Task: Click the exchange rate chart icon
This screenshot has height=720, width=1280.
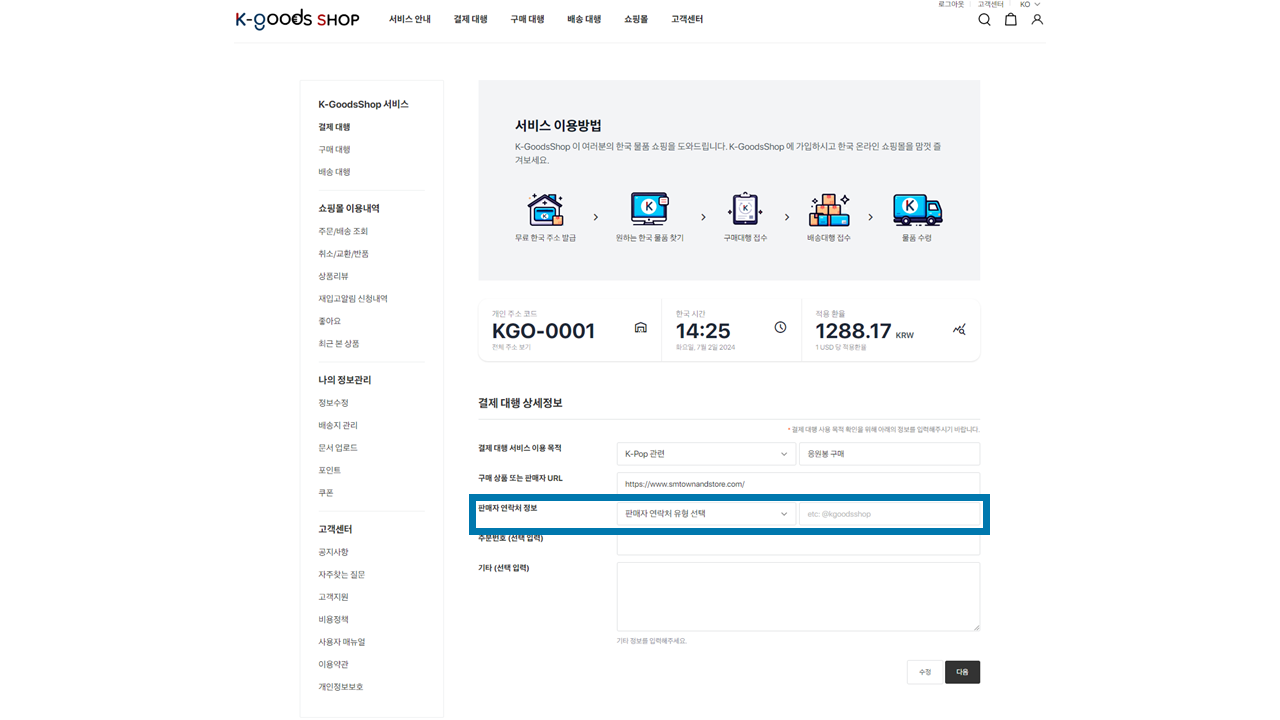Action: [960, 329]
